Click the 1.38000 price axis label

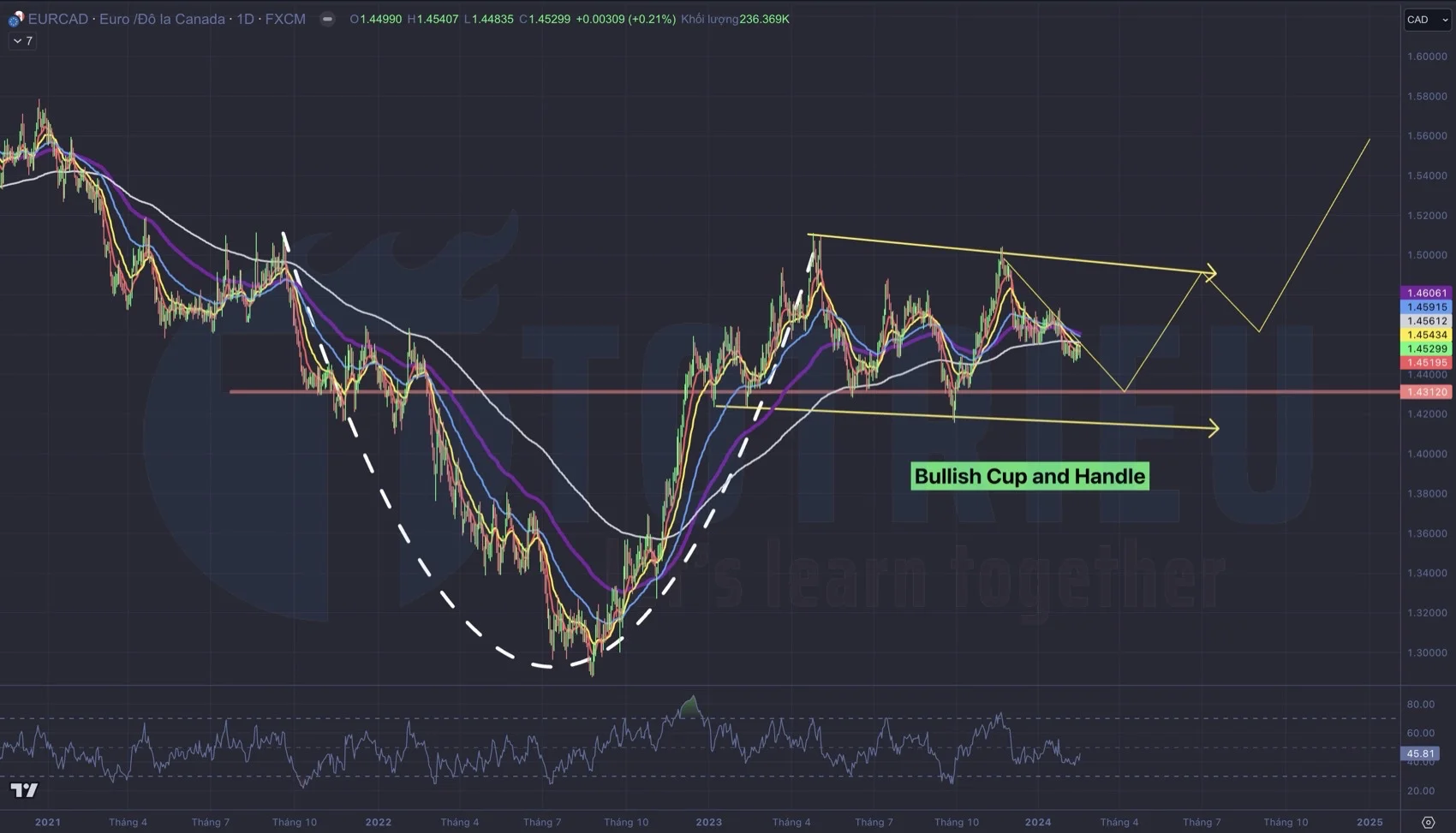pos(1427,493)
